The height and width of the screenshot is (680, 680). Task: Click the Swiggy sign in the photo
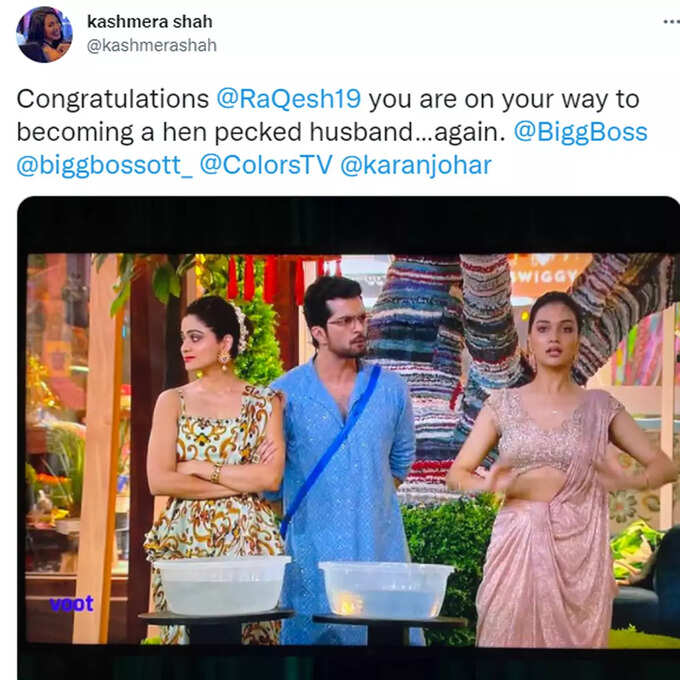(549, 275)
